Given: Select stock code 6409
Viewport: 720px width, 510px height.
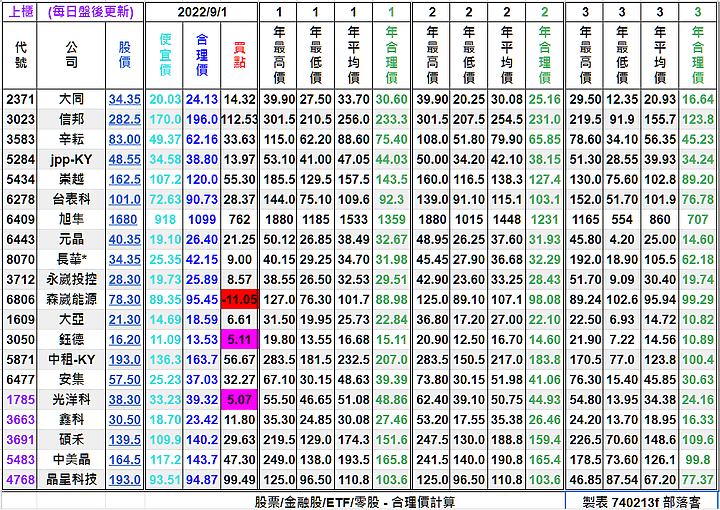Looking at the screenshot, I should [x=20, y=219].
